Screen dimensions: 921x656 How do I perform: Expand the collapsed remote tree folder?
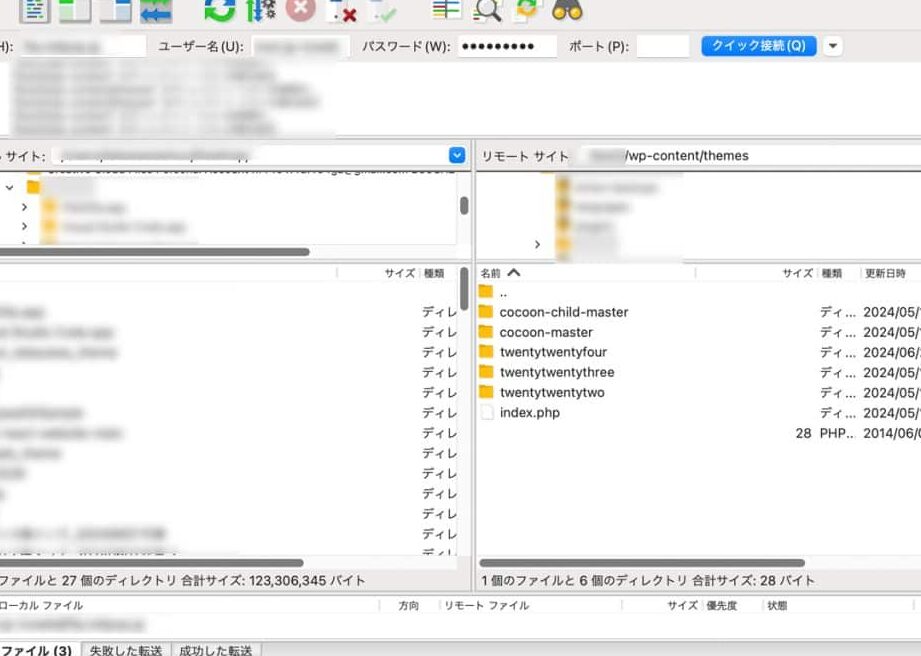537,244
